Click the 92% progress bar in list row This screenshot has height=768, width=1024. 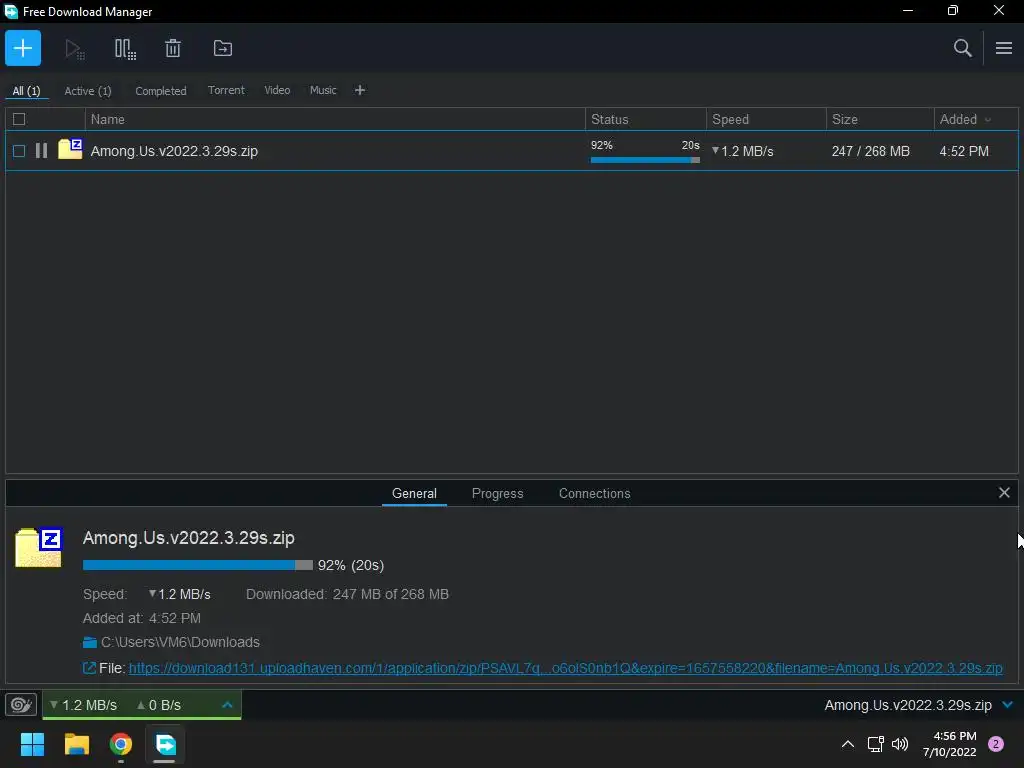pos(645,160)
